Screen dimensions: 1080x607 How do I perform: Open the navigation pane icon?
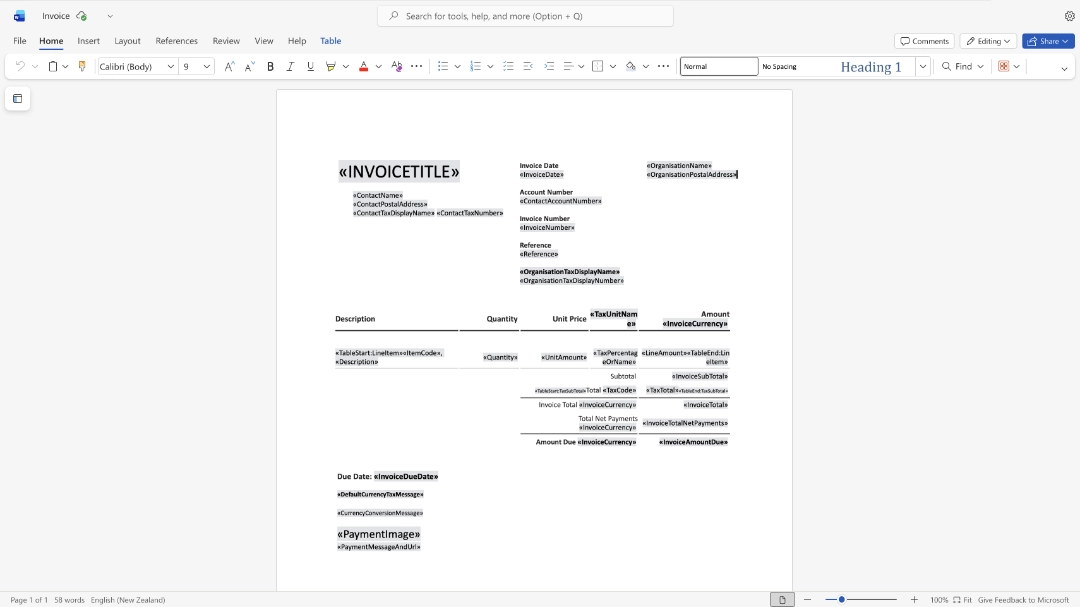click(17, 99)
